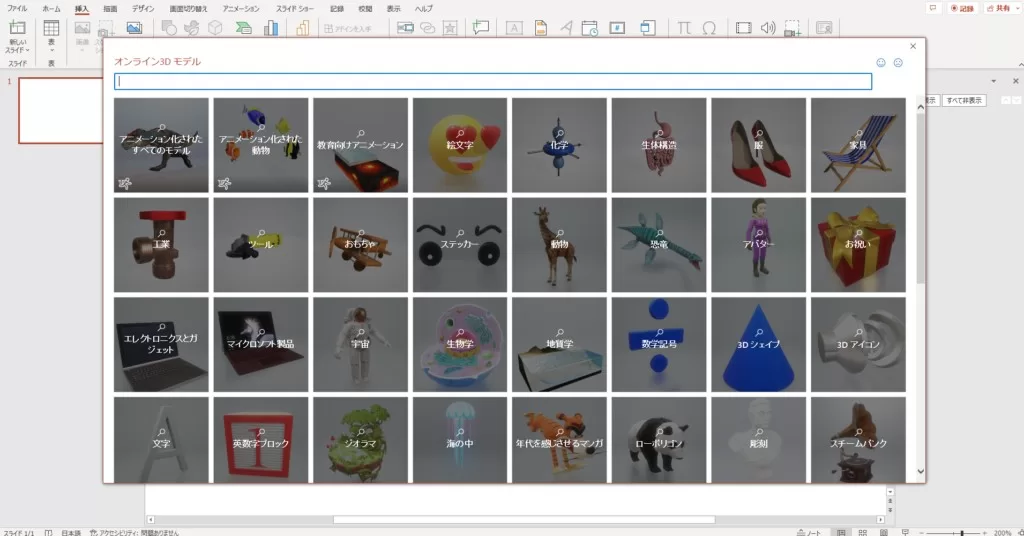Image resolution: width=1024 pixels, height=536 pixels.
Task: Click the audio speaker icon in ribbon
Action: point(768,28)
